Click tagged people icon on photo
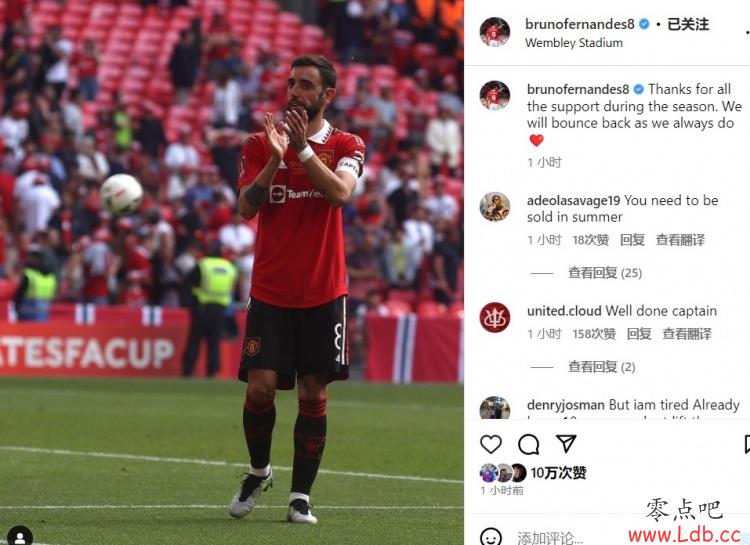Viewport: 750px width, 545px height. pos(20,536)
